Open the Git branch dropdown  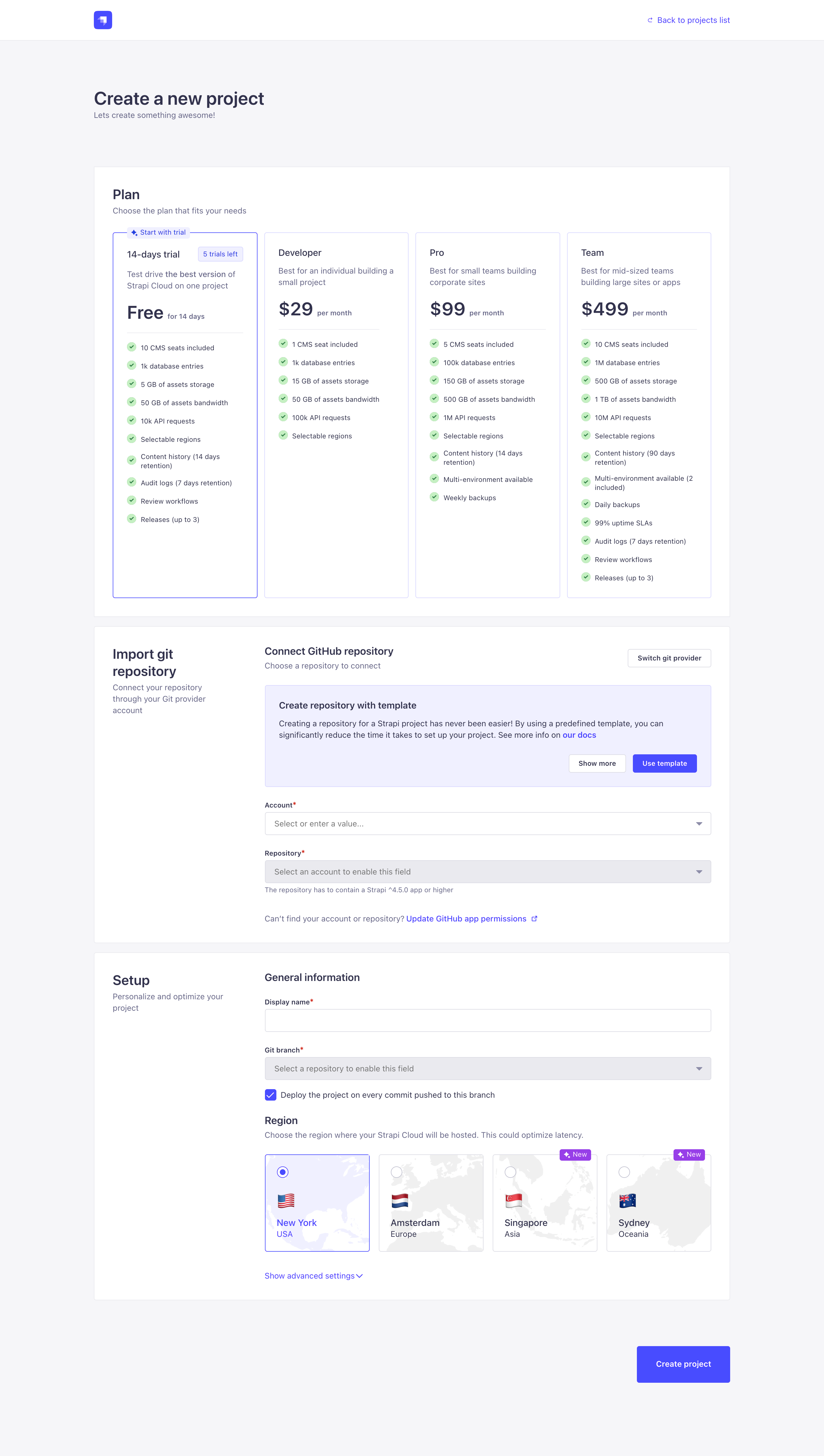[x=487, y=1068]
